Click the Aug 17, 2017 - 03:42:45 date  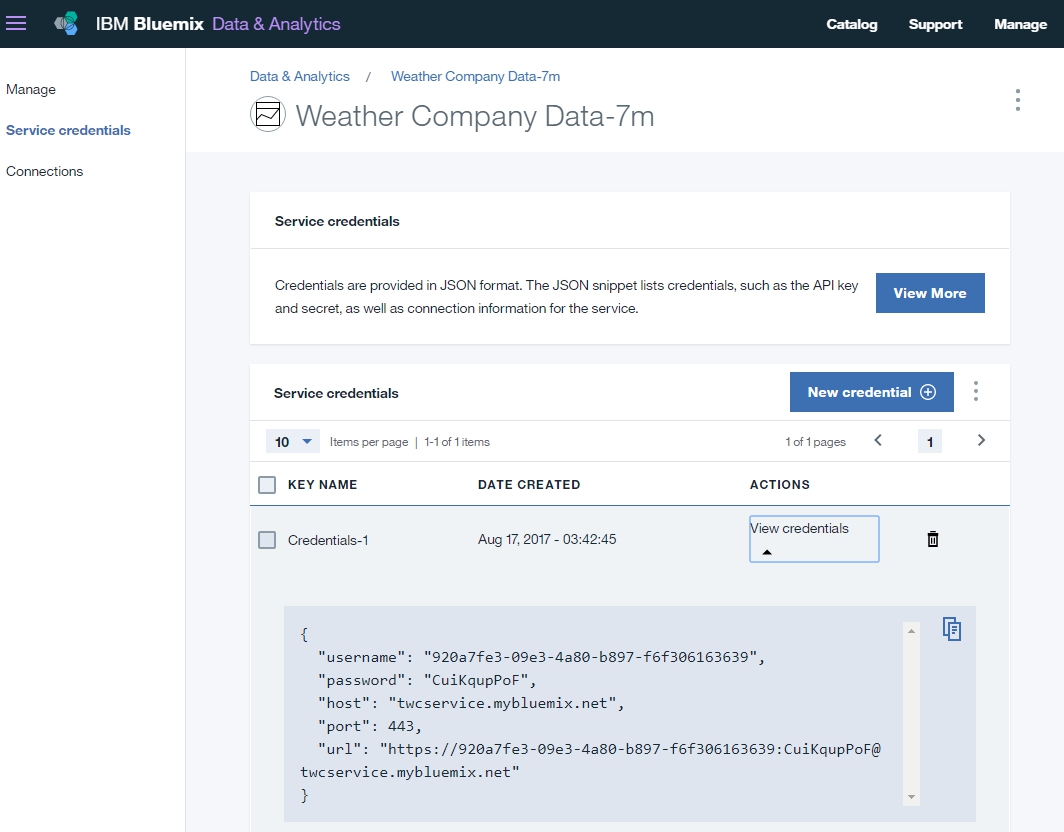click(x=547, y=540)
